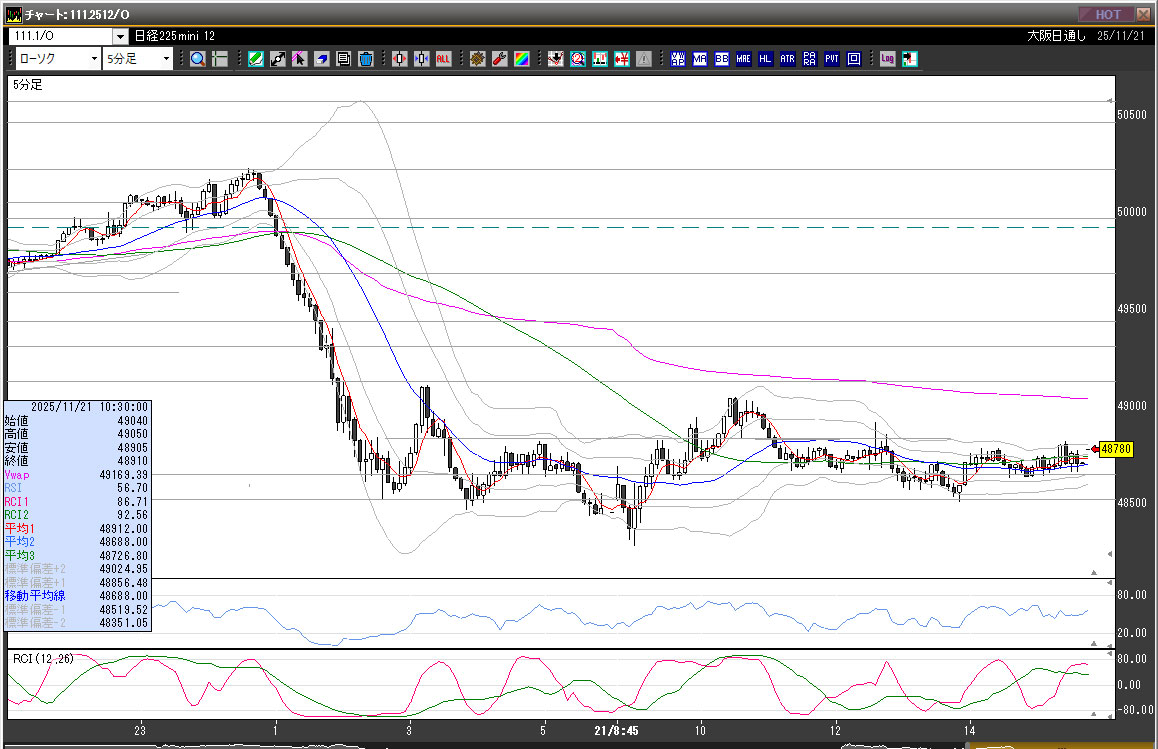This screenshot has height=749, width=1158.
Task: Click the arrow pointer selection tool
Action: [299, 59]
